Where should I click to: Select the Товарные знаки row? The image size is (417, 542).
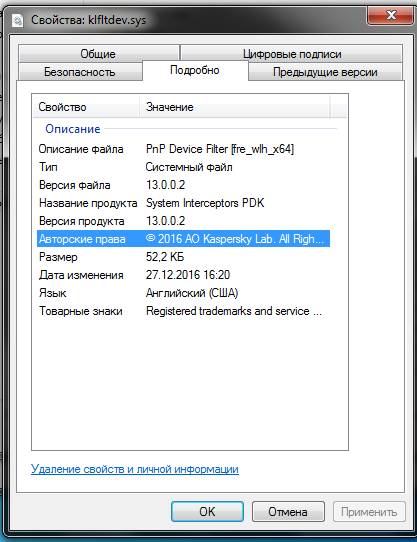point(183,311)
